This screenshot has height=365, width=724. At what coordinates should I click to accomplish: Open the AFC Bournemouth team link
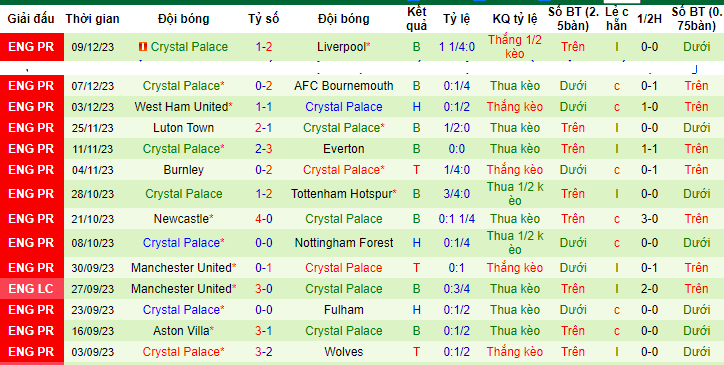[344, 86]
